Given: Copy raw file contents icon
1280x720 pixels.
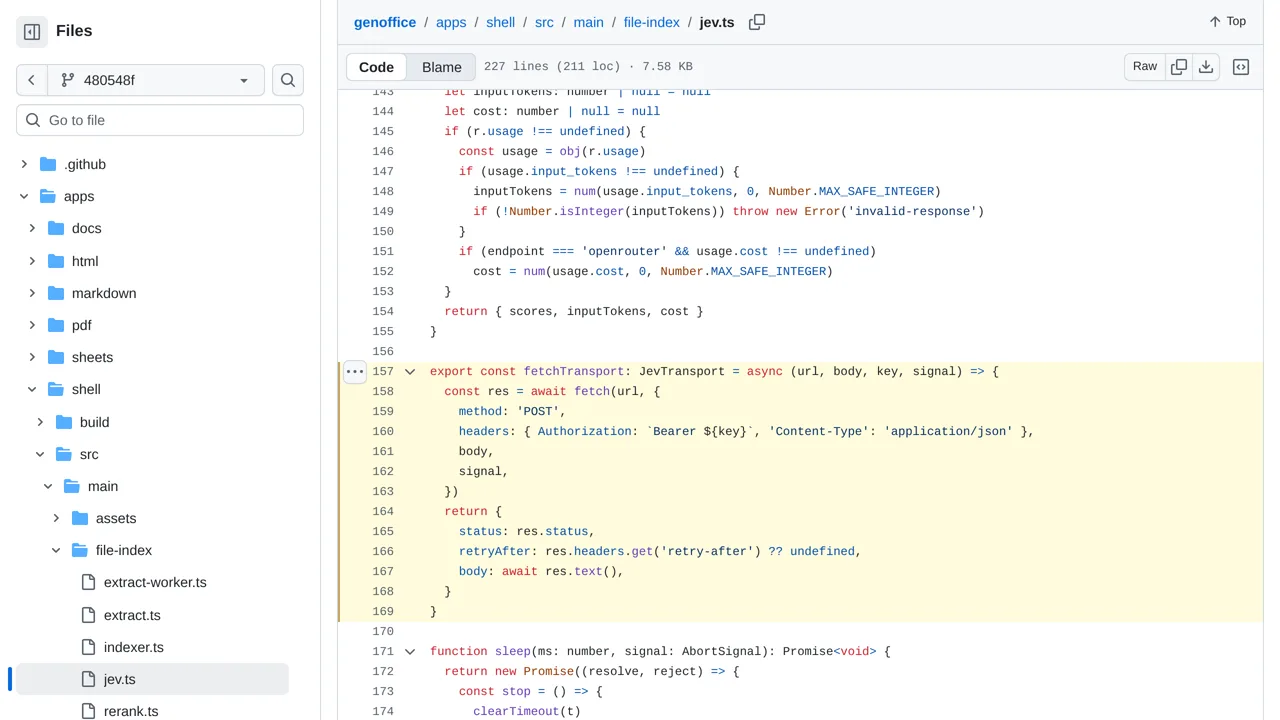Looking at the screenshot, I should [x=1179, y=66].
